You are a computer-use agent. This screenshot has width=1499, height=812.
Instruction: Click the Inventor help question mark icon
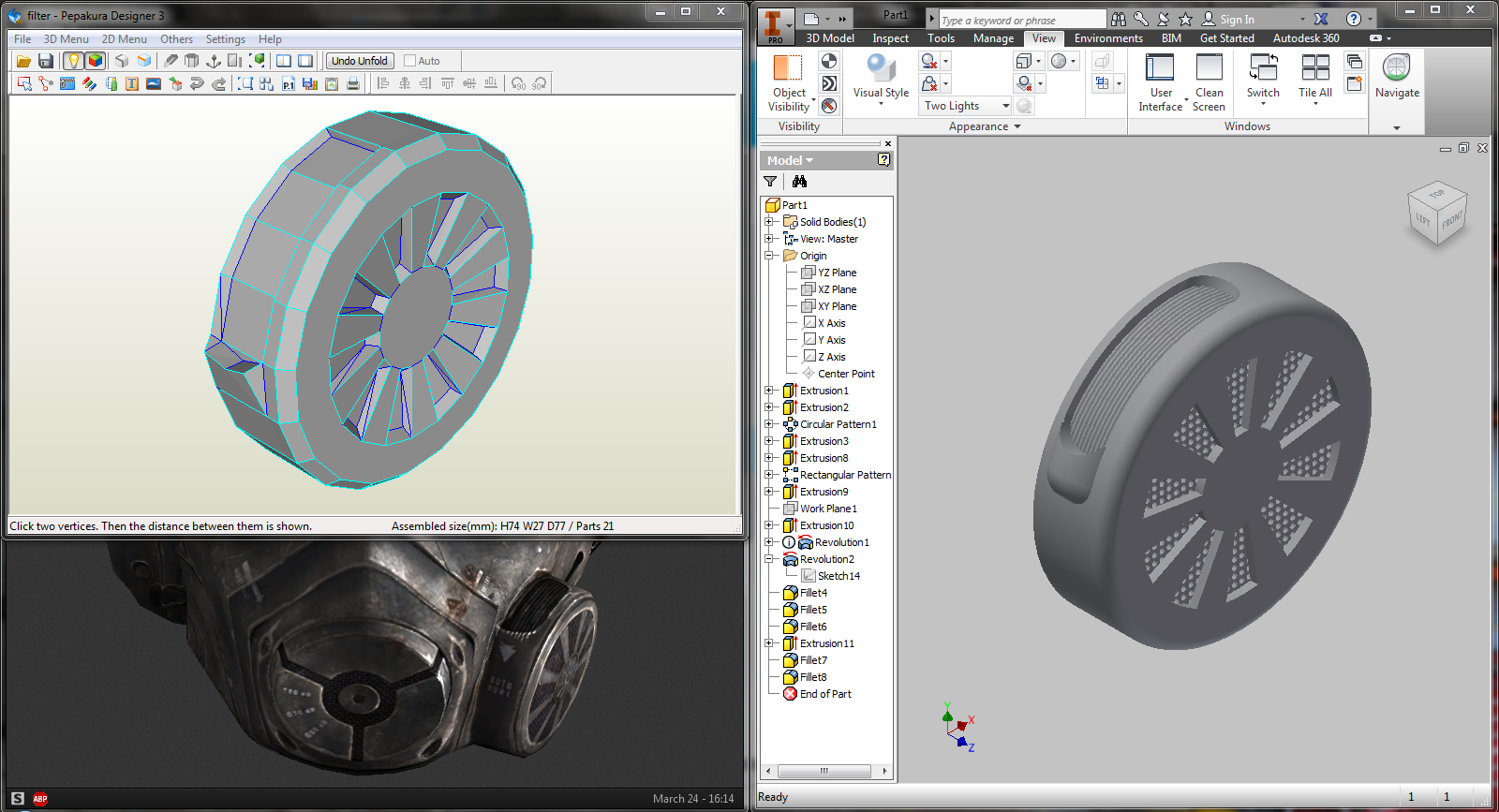(x=1353, y=19)
